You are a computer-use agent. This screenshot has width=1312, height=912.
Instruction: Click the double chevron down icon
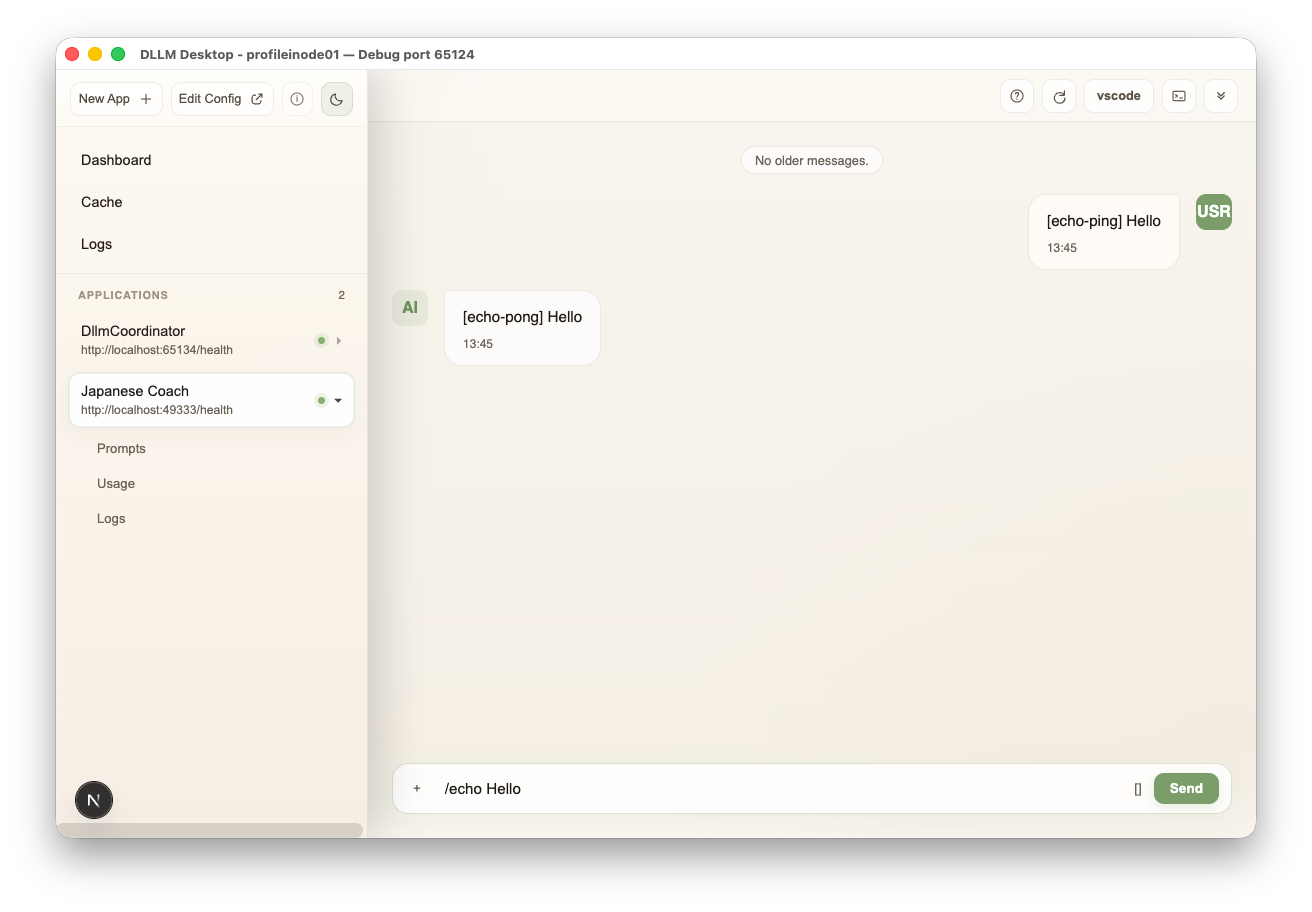point(1221,96)
